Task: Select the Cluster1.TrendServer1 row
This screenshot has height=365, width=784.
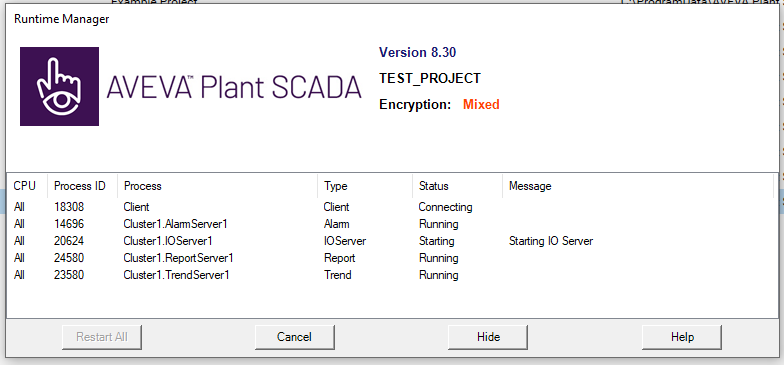Action: point(390,275)
